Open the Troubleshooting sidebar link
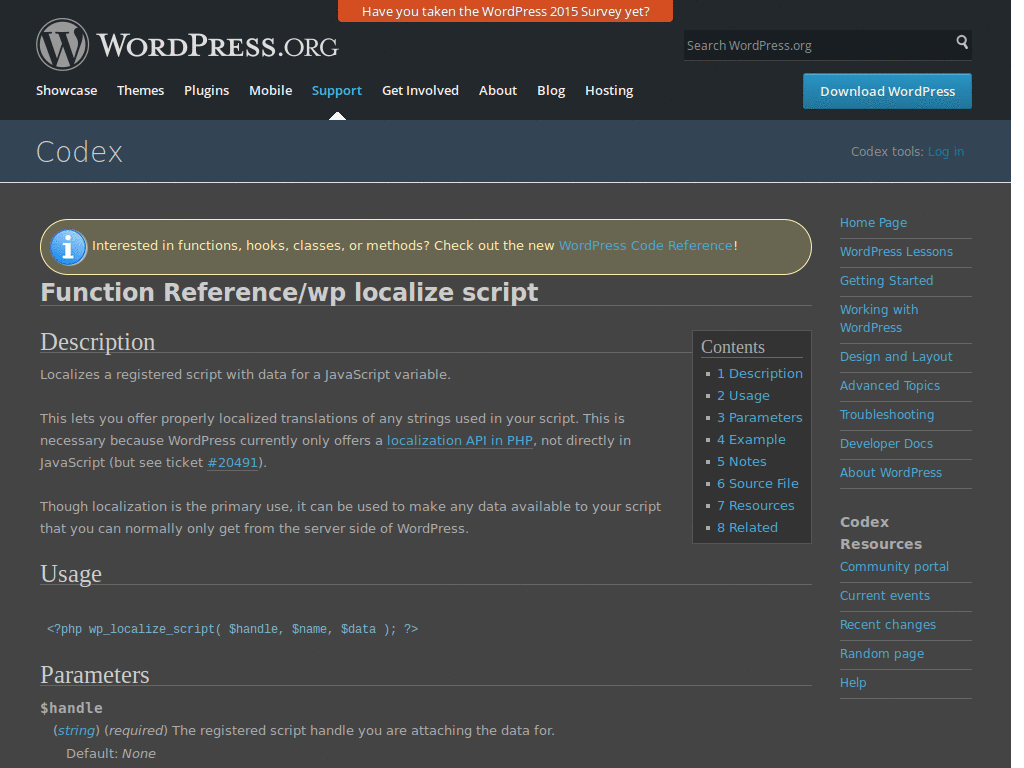This screenshot has width=1024, height=768. [887, 415]
